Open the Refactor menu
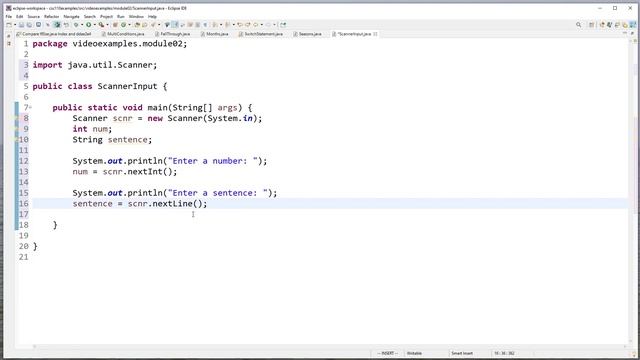Viewport: 640px width, 360px height. coord(51,16)
